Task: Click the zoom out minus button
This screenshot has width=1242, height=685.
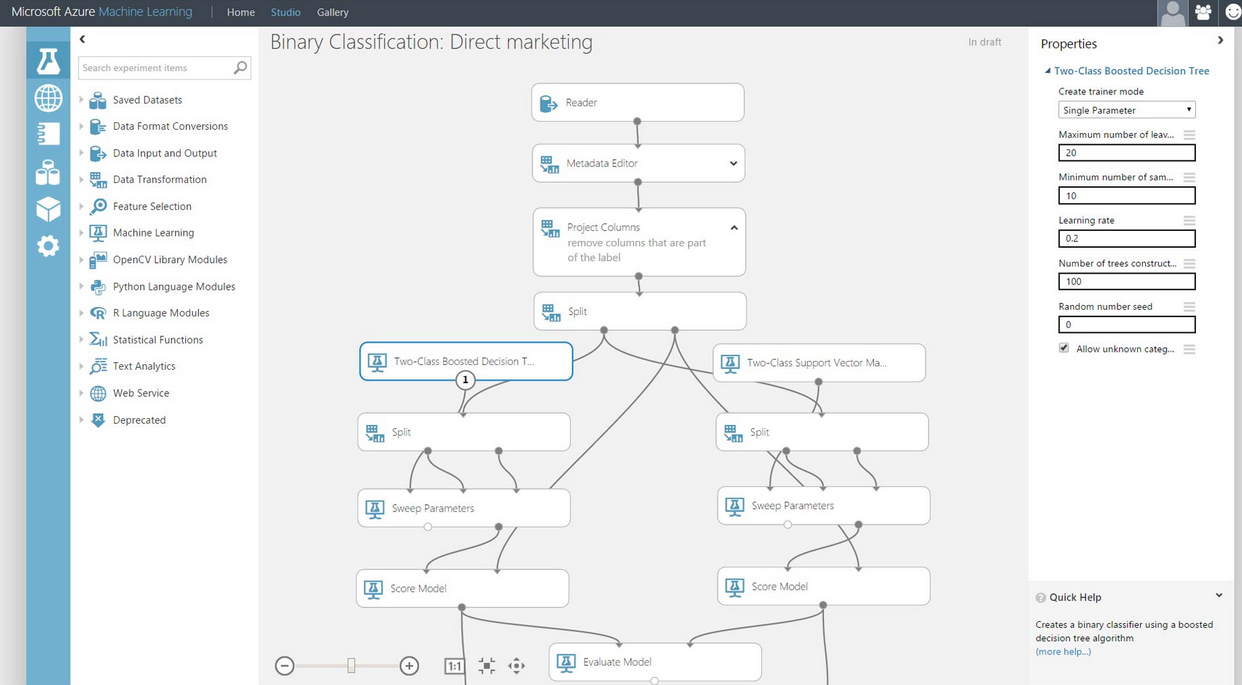Action: (285, 666)
